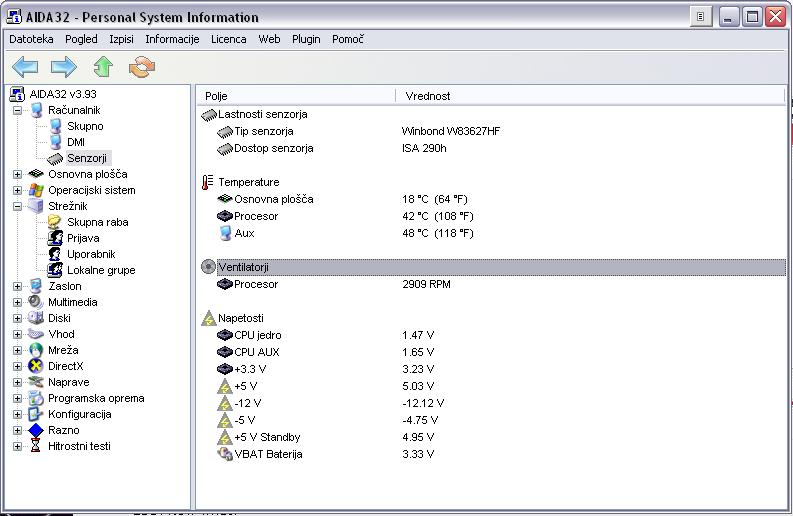Click the -12.12 V value
The height and width of the screenshot is (516, 793).
pos(423,403)
